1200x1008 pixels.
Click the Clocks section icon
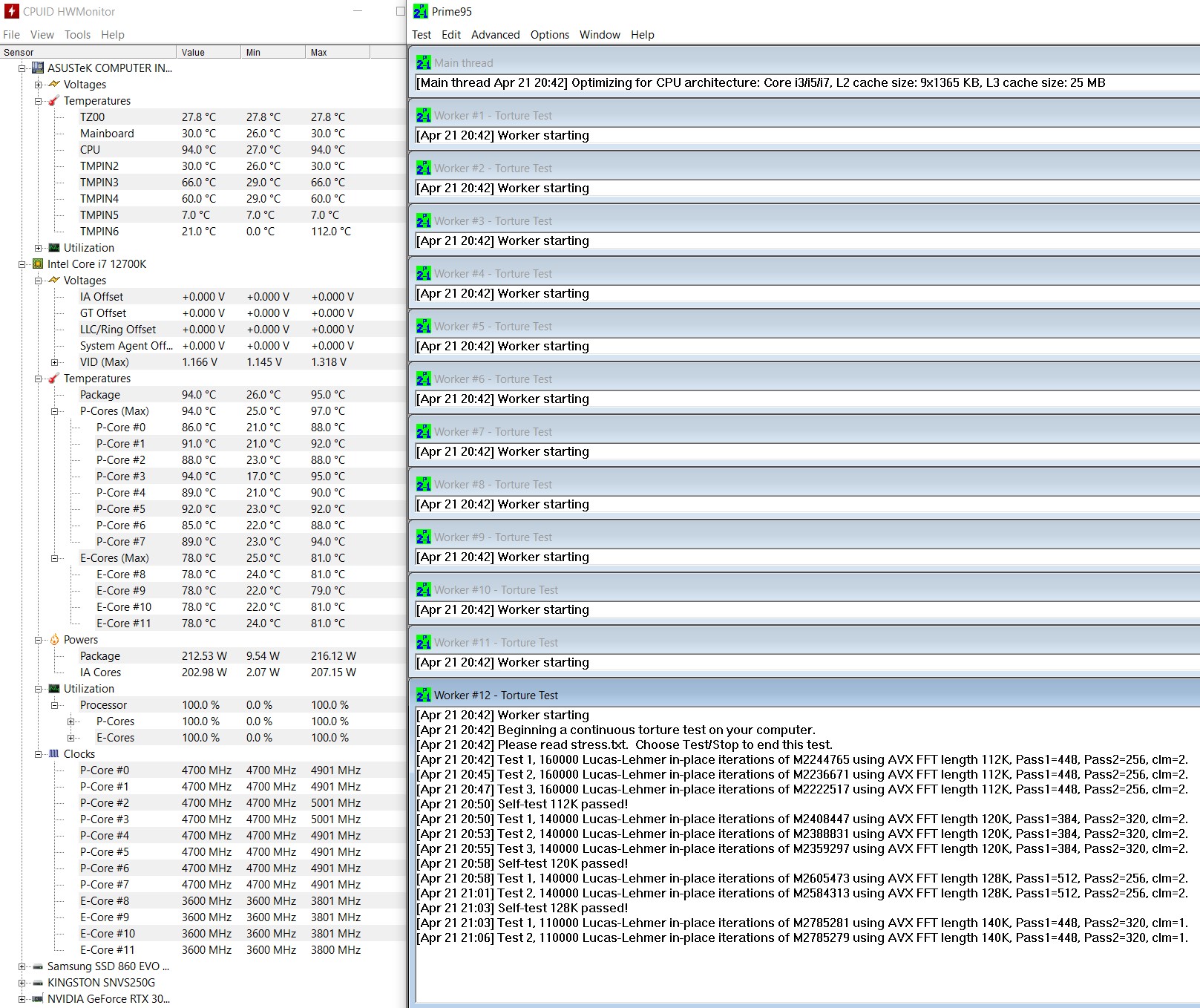point(54,754)
